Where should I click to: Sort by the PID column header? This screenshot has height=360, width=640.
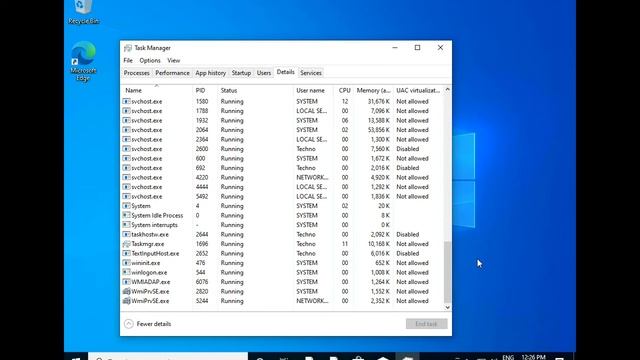point(205,90)
